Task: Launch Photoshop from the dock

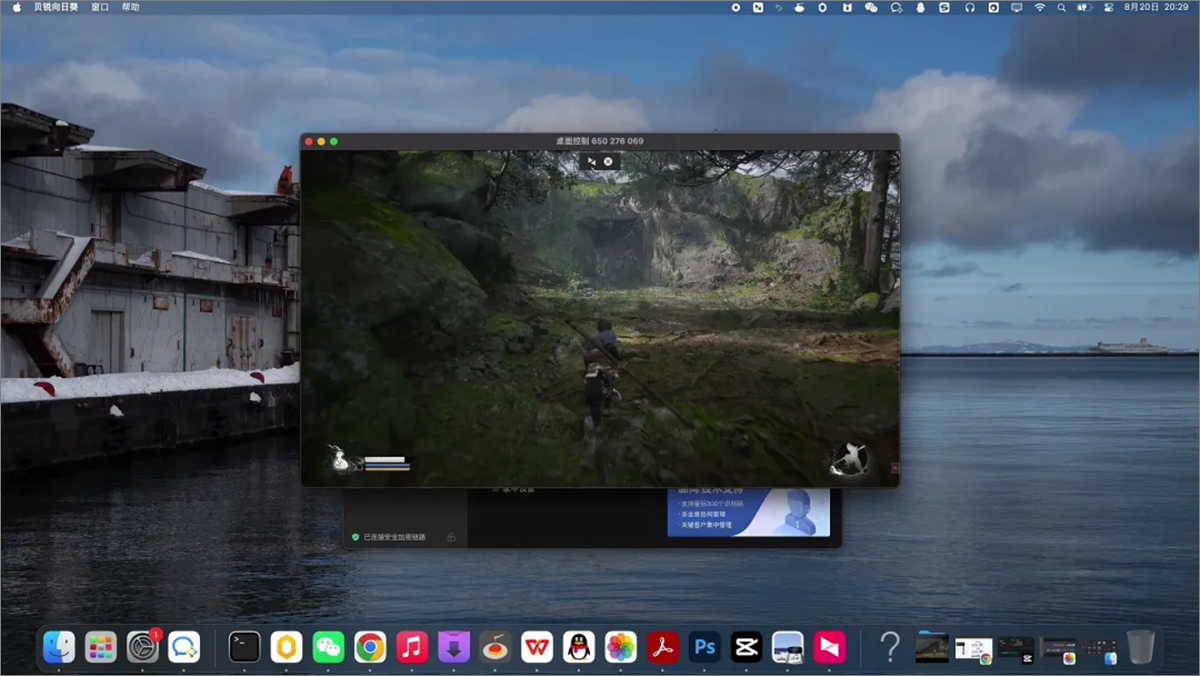Action: [705, 647]
